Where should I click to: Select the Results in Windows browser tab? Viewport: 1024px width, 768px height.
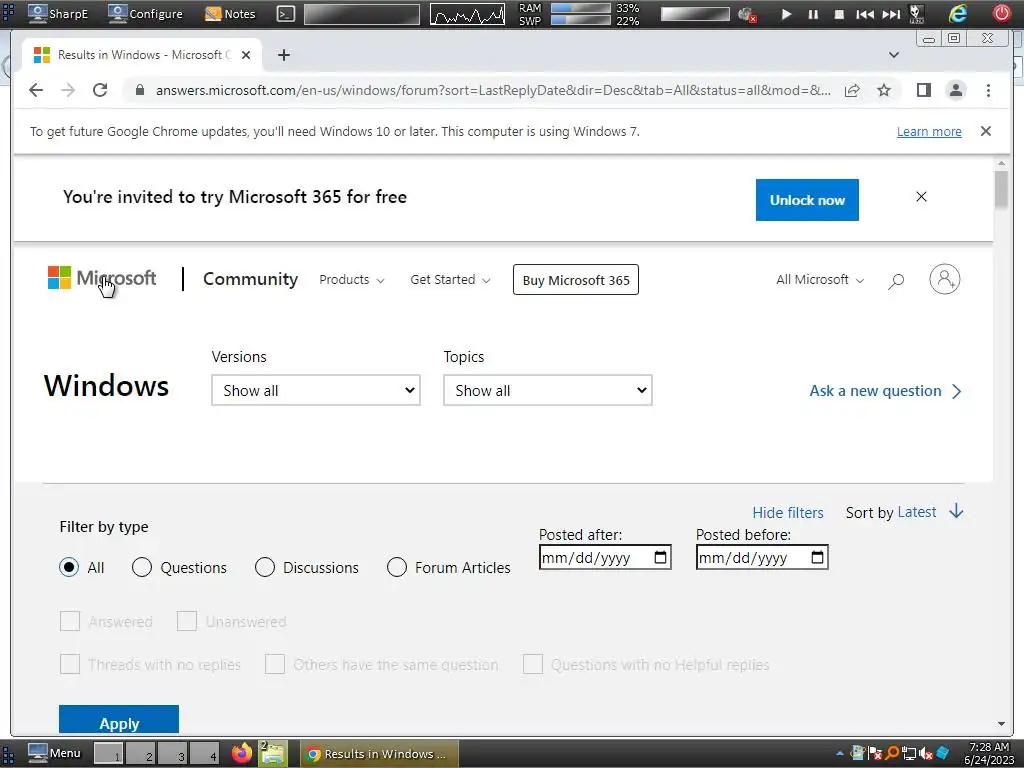pyautogui.click(x=141, y=55)
